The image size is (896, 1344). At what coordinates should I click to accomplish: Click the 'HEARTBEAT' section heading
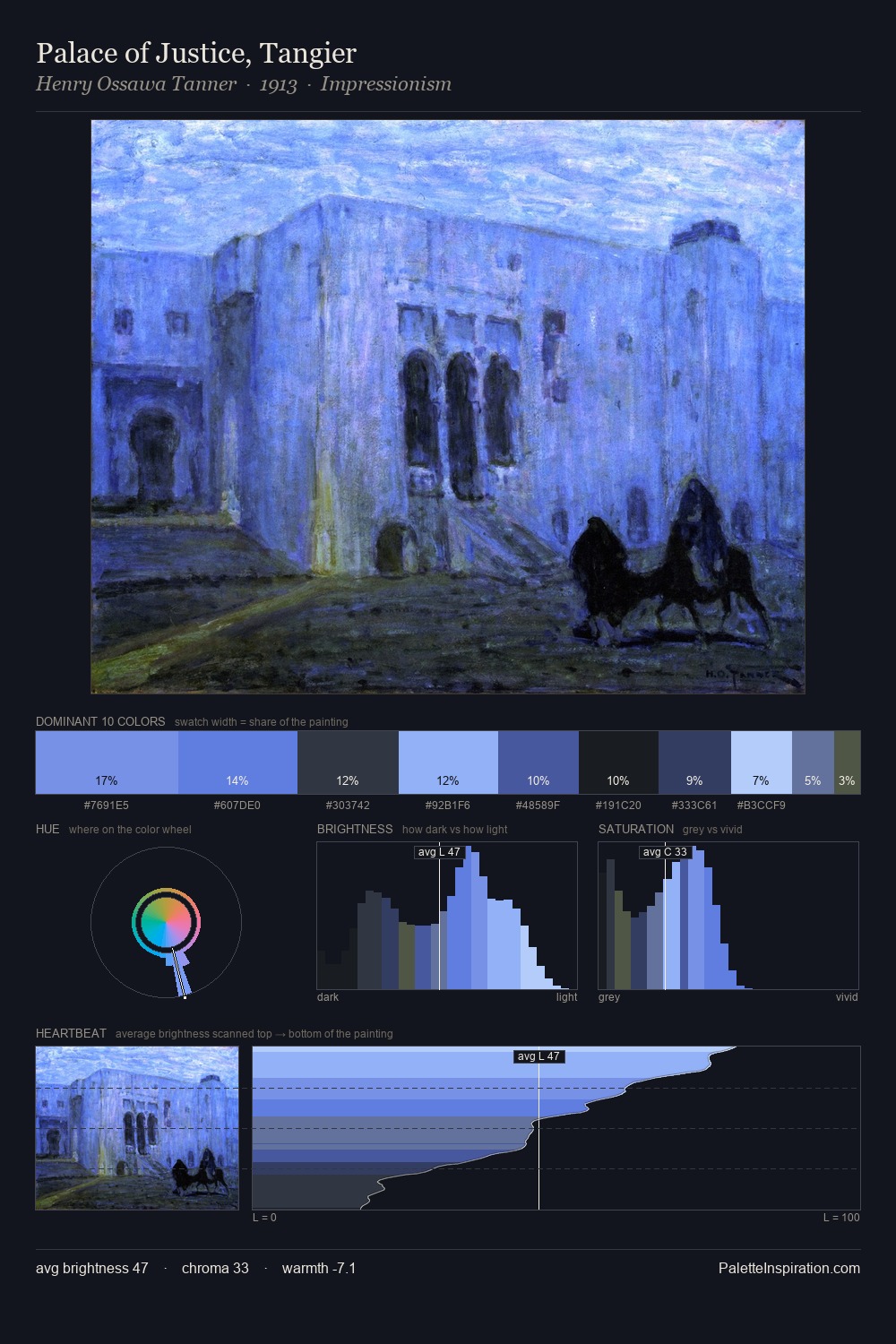[71, 1033]
